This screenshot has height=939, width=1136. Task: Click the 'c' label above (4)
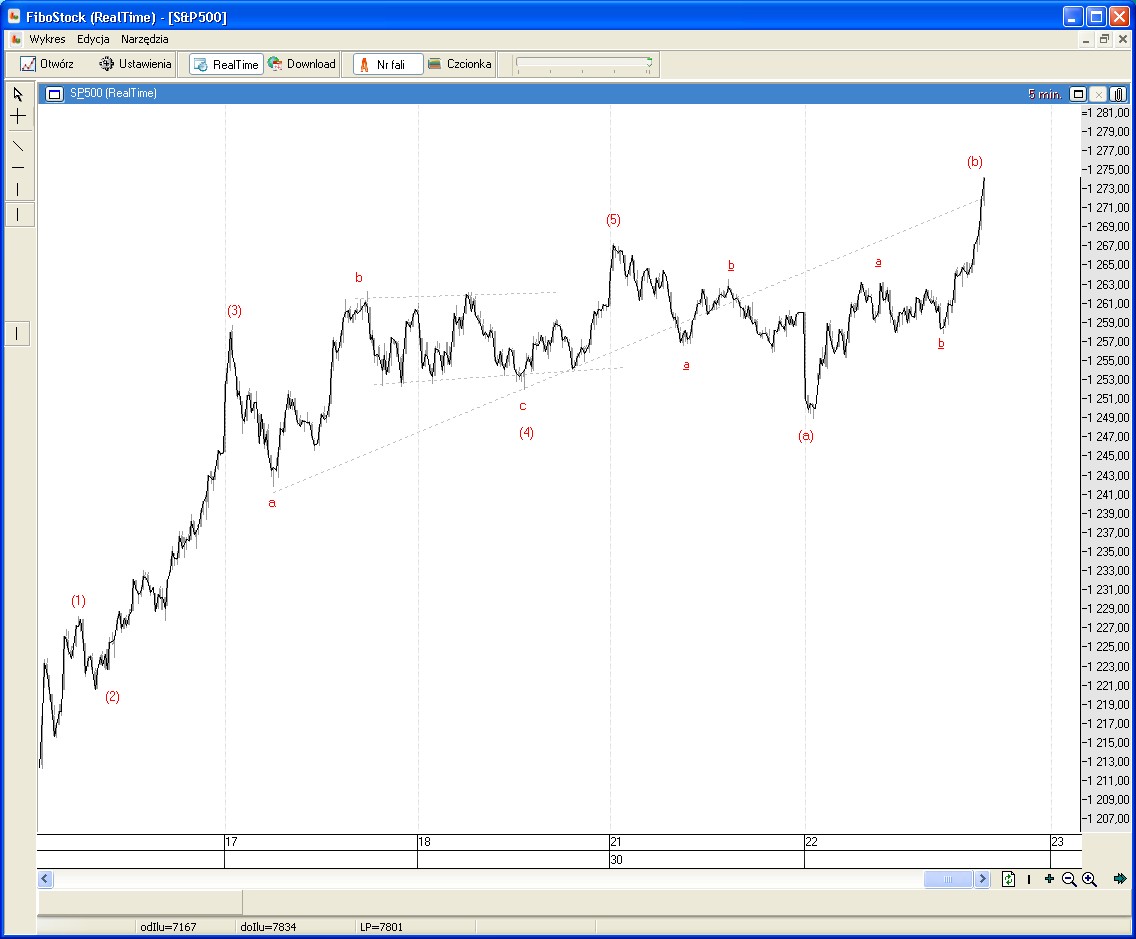[522, 406]
